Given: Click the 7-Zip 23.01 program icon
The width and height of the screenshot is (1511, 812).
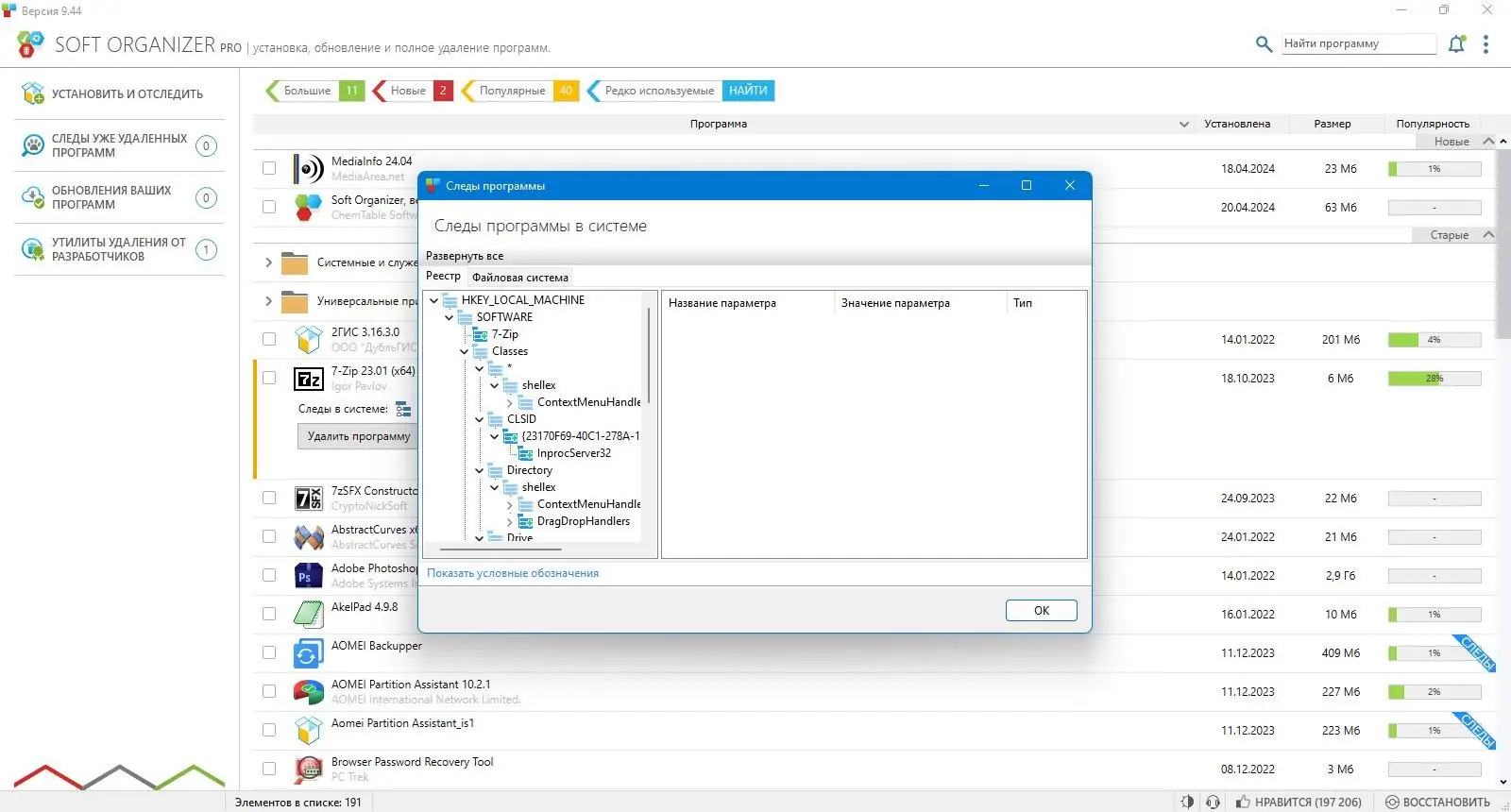Looking at the screenshot, I should (x=308, y=379).
